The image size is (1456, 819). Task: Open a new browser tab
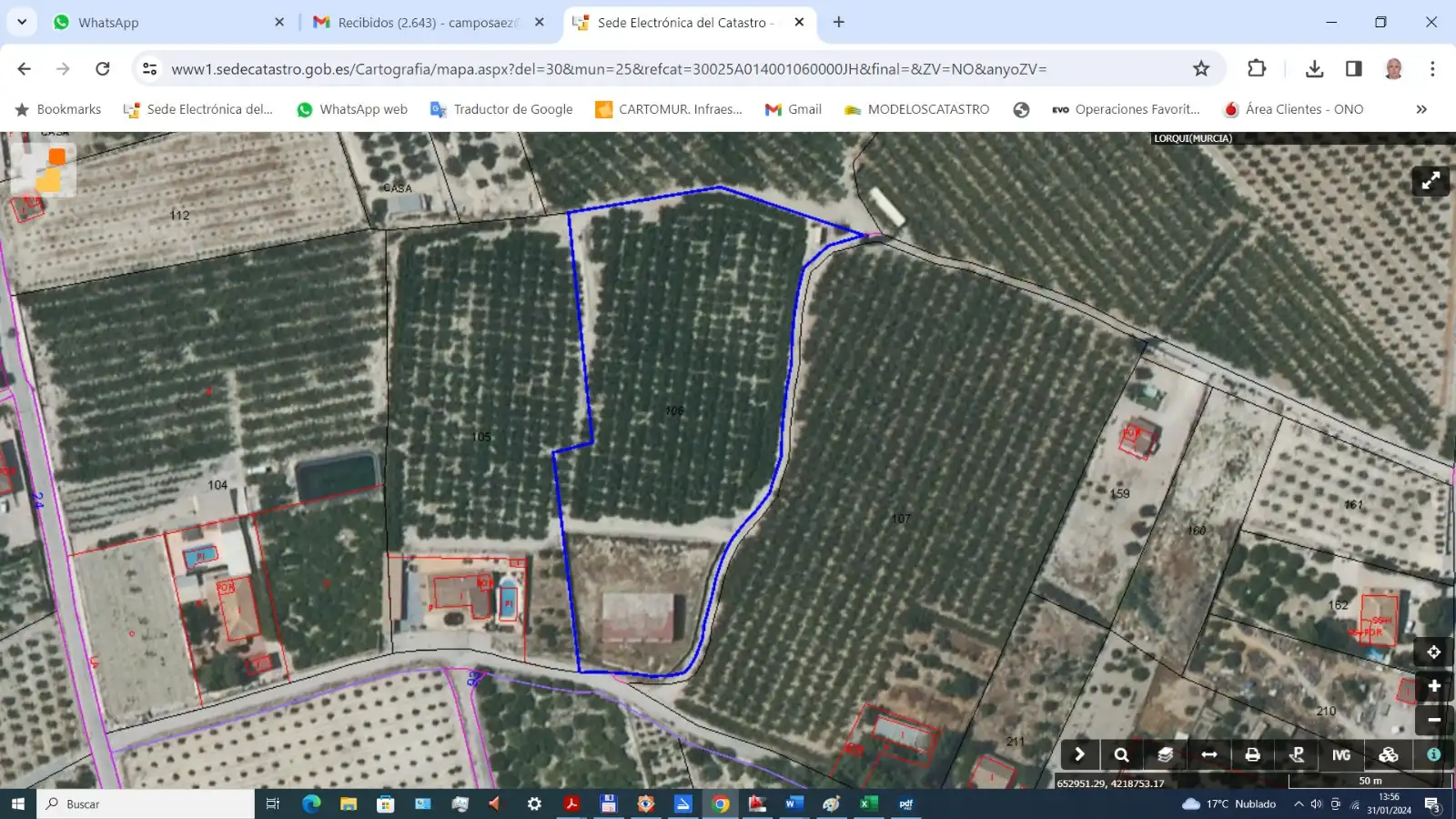click(x=838, y=22)
